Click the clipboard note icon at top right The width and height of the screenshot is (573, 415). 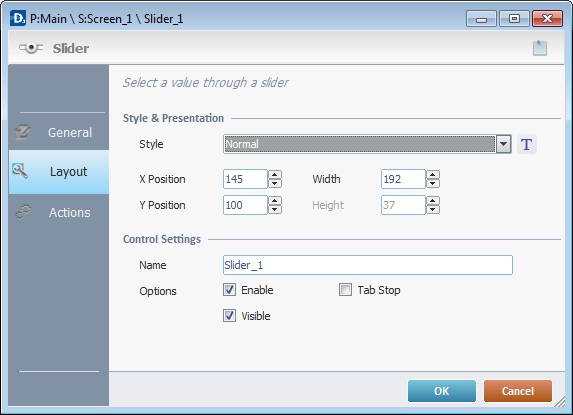[x=540, y=48]
